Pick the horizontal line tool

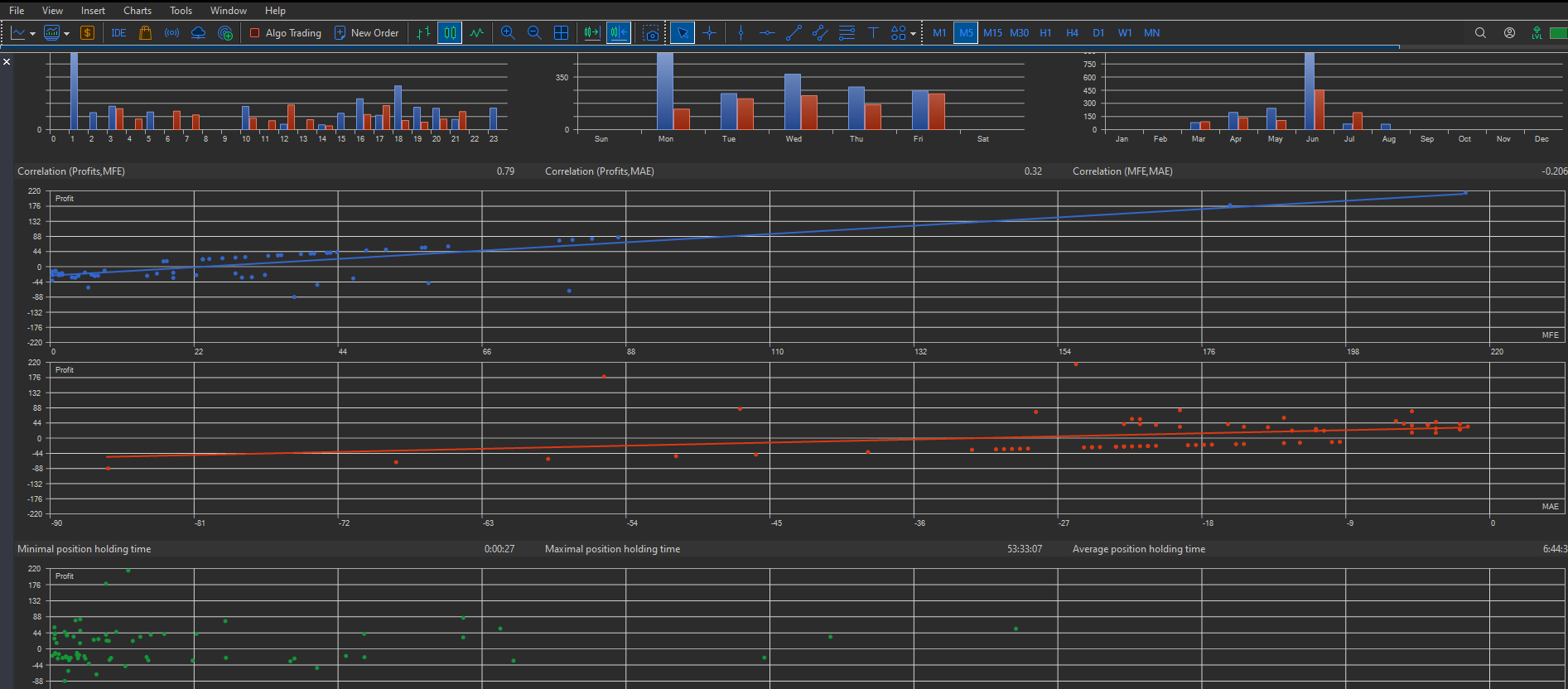767,33
